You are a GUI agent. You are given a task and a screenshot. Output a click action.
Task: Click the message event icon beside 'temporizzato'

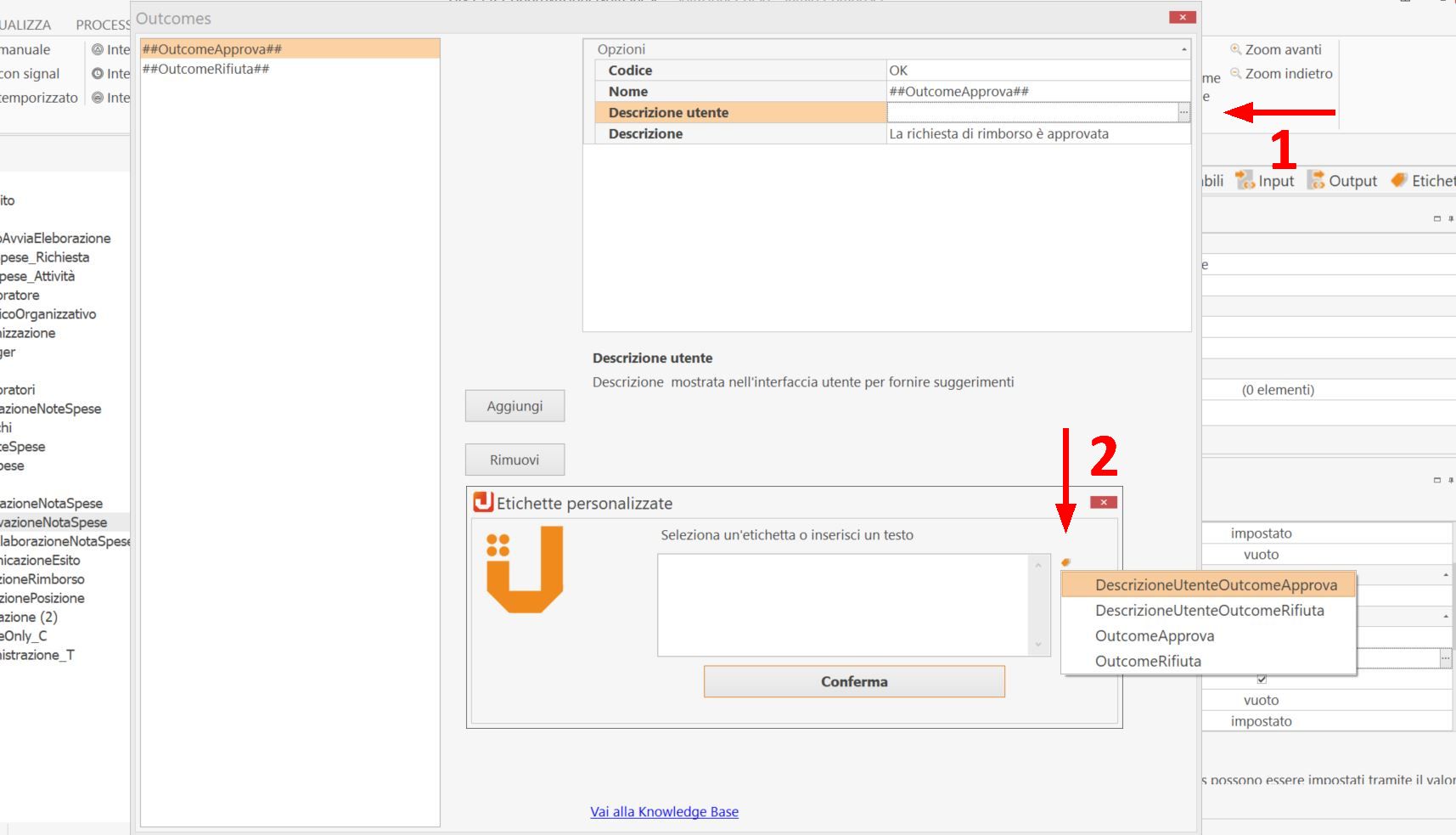point(98,97)
